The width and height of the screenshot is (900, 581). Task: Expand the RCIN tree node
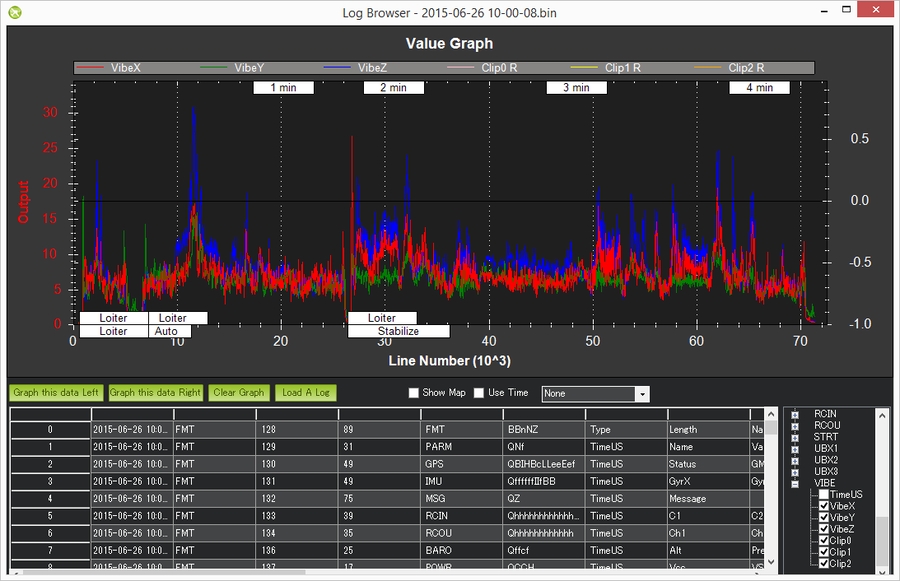pos(795,413)
